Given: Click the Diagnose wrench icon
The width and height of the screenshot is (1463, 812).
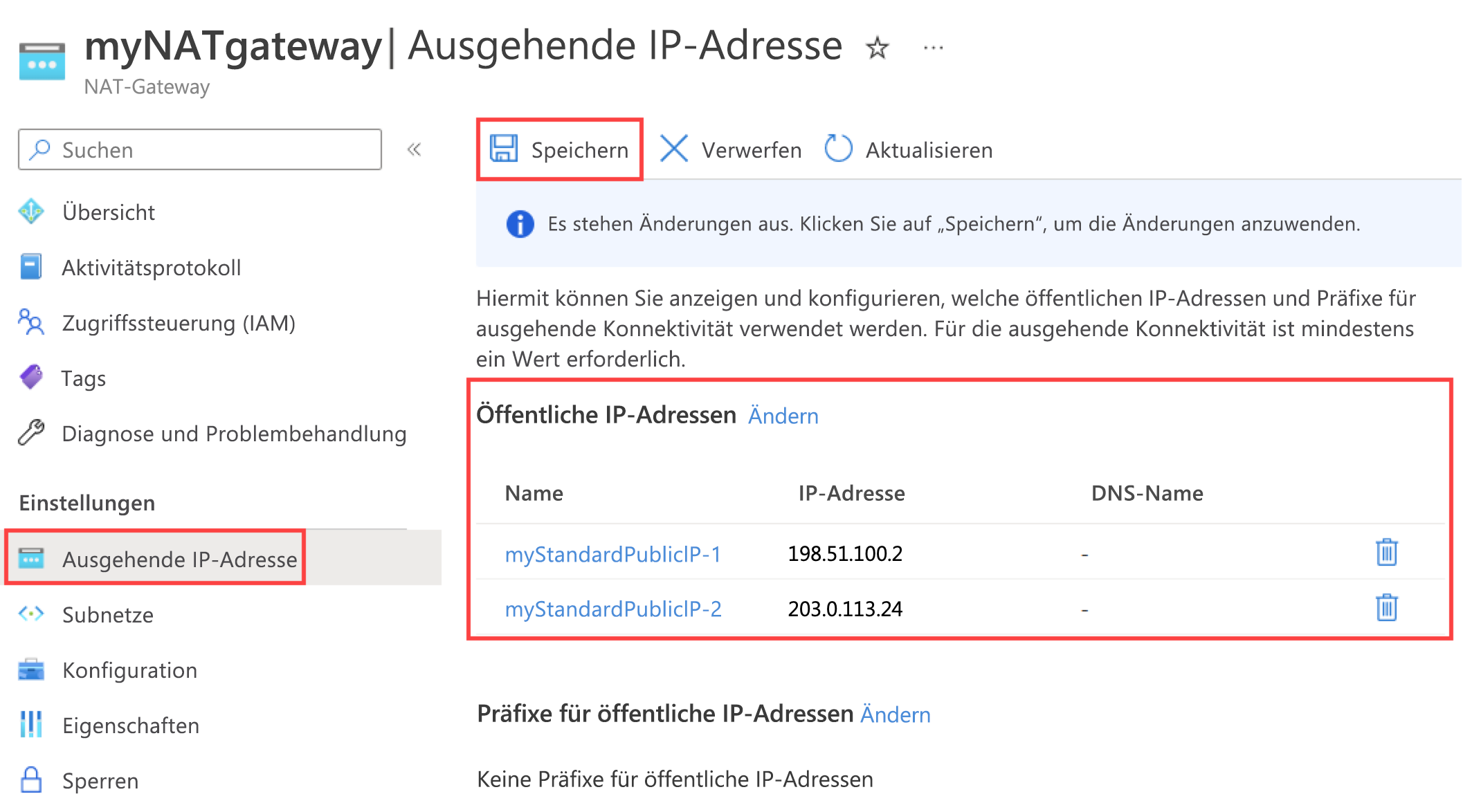Looking at the screenshot, I should pyautogui.click(x=31, y=433).
